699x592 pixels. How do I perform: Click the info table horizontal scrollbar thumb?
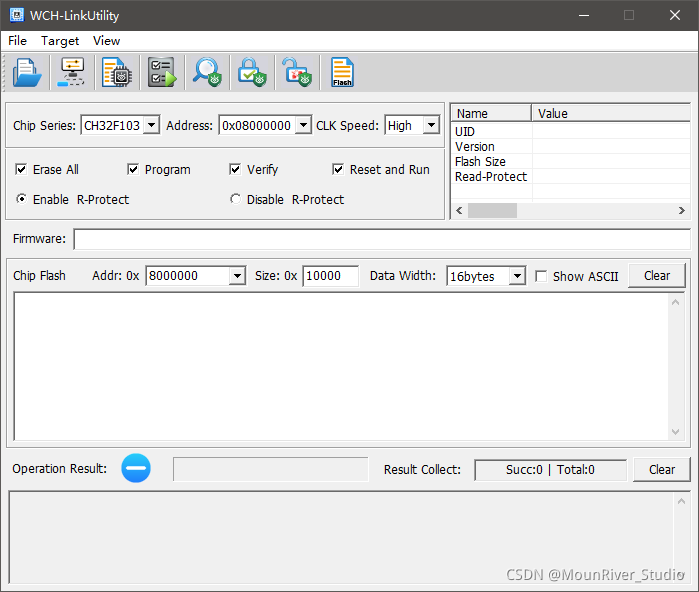click(x=492, y=210)
